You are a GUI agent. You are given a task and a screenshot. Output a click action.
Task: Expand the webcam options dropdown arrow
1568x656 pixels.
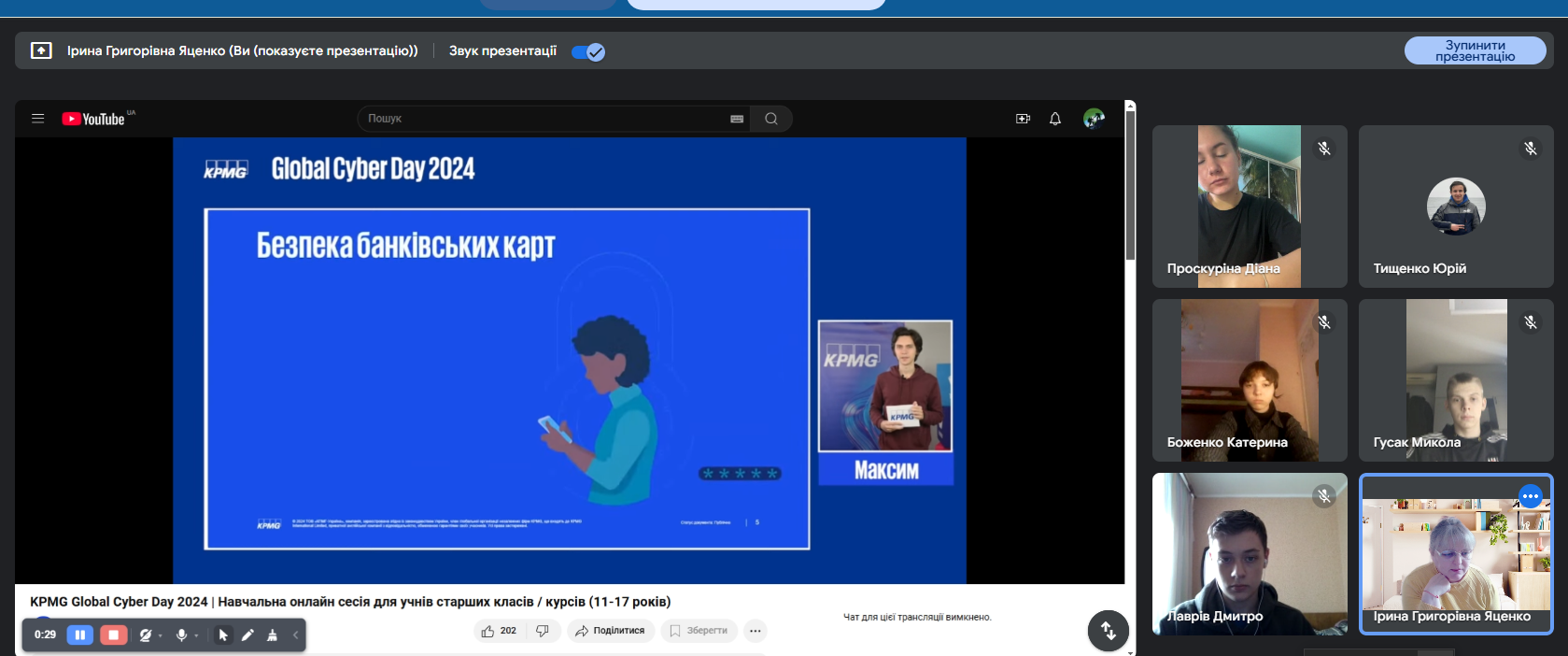(x=161, y=636)
